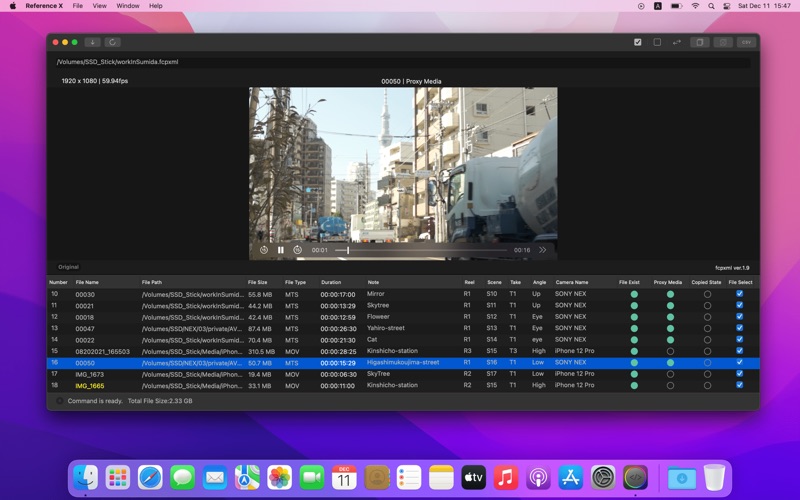800x500 pixels.
Task: Click the checked select-all box in toolbar
Action: 638,42
